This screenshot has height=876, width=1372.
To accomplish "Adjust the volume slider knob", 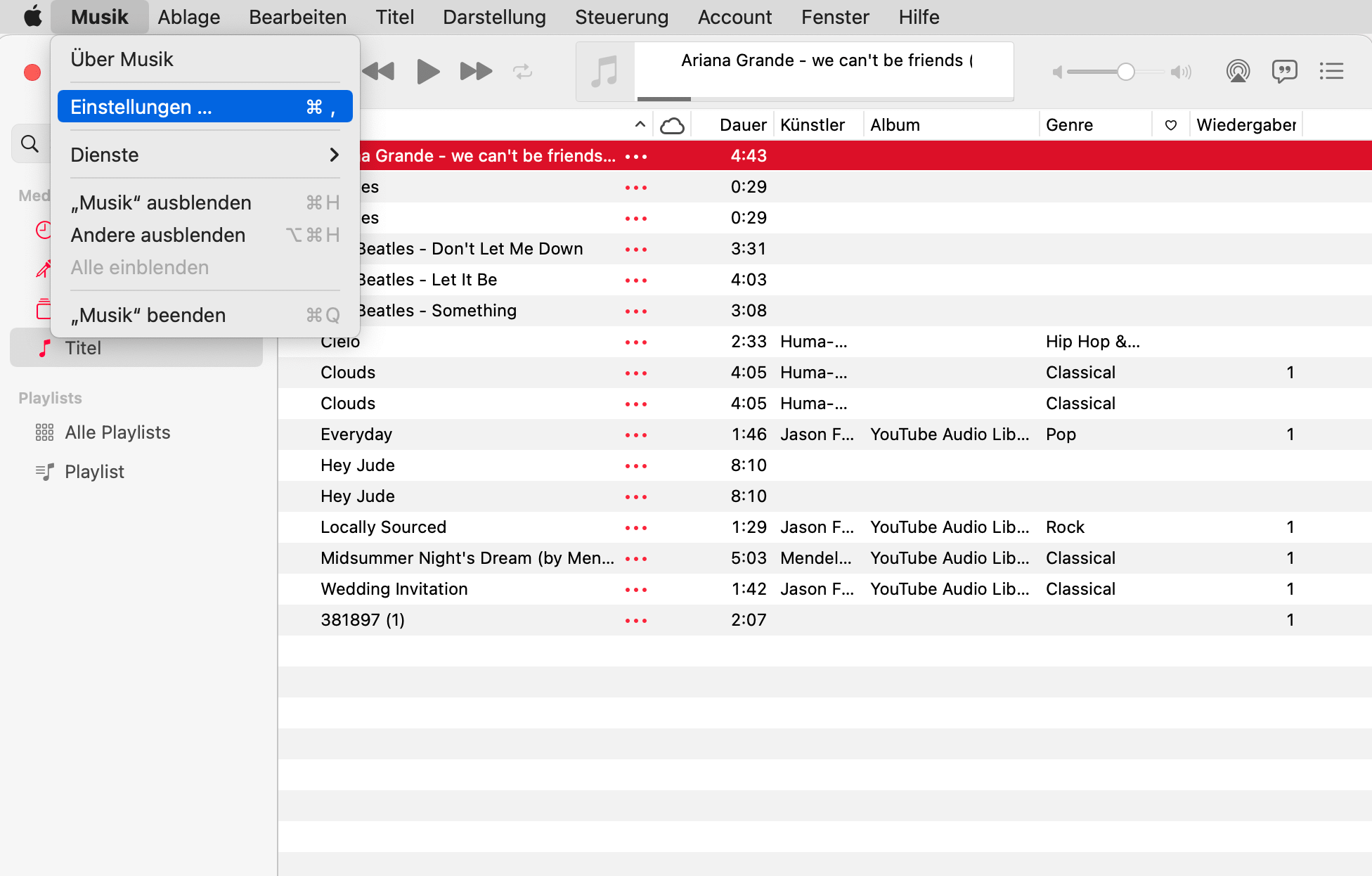I will (1125, 72).
